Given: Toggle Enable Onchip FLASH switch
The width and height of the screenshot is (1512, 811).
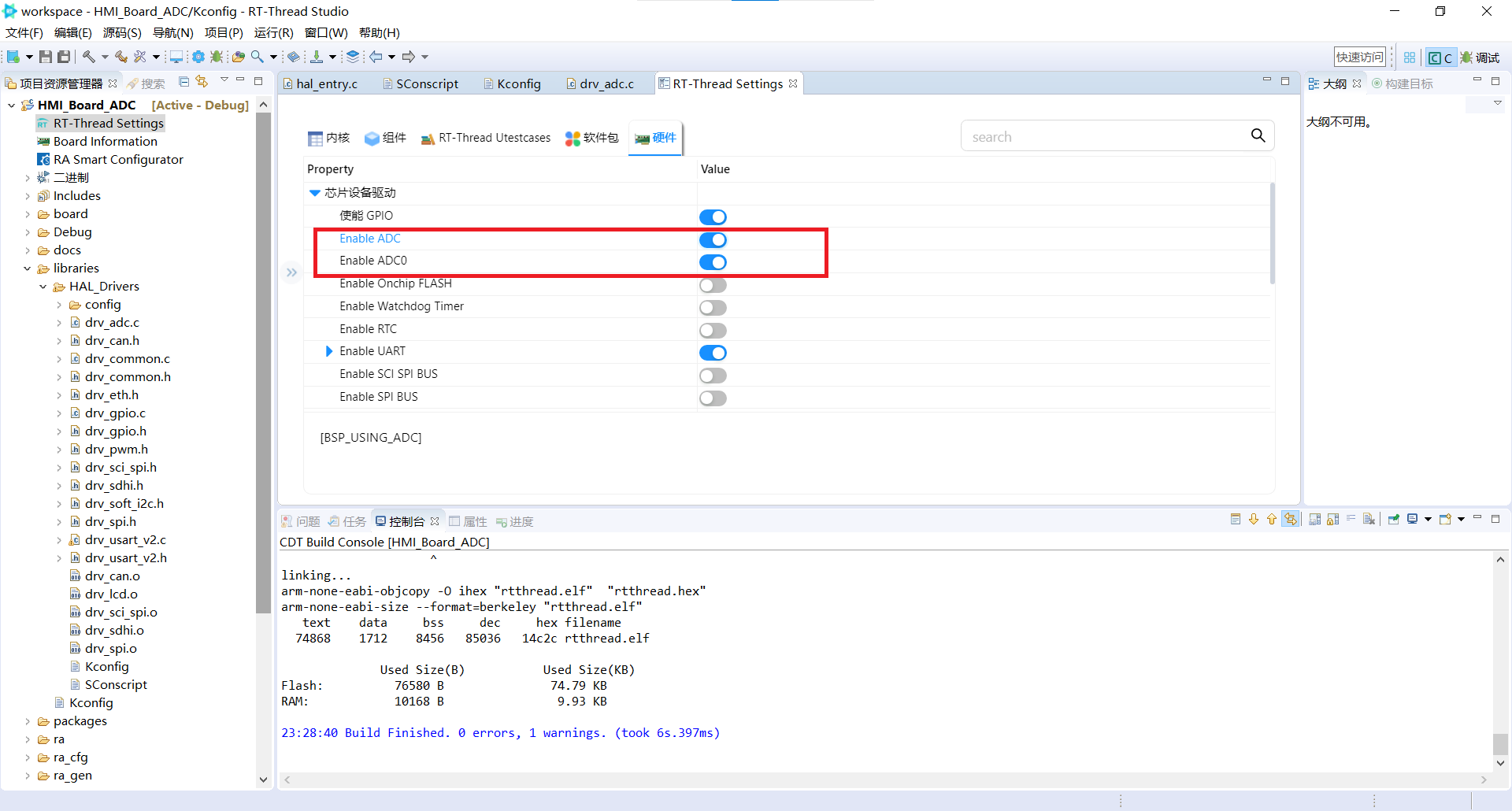Looking at the screenshot, I should point(713,285).
